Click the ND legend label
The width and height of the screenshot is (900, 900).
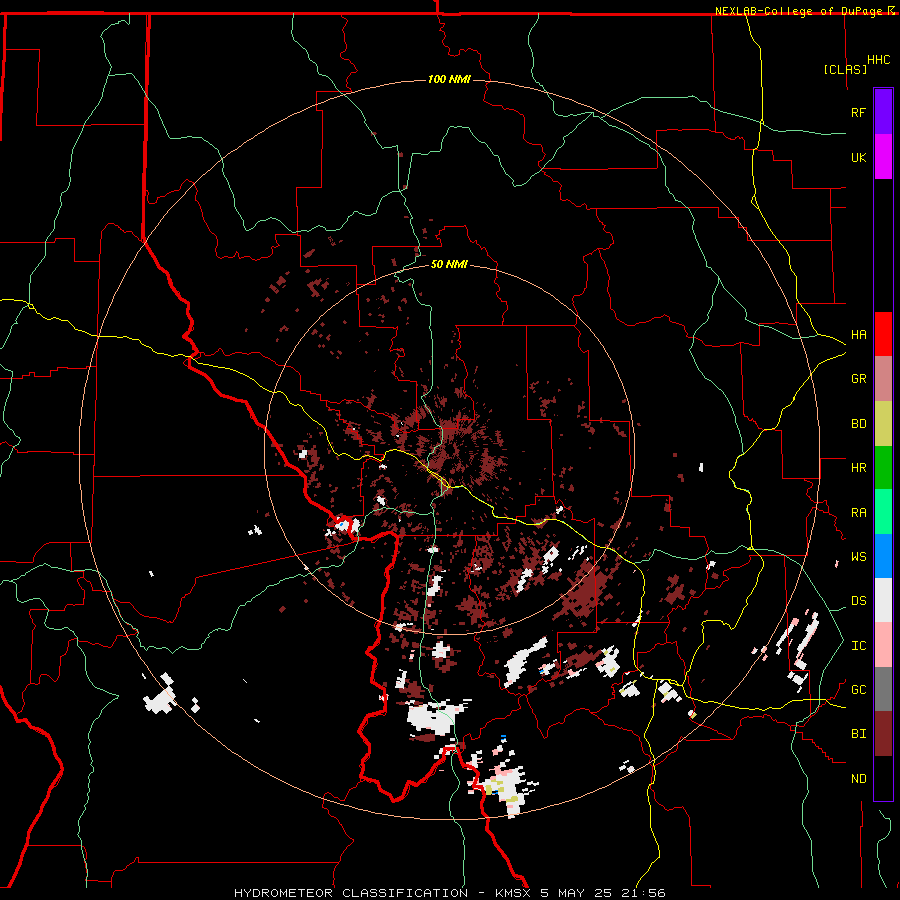point(858,779)
